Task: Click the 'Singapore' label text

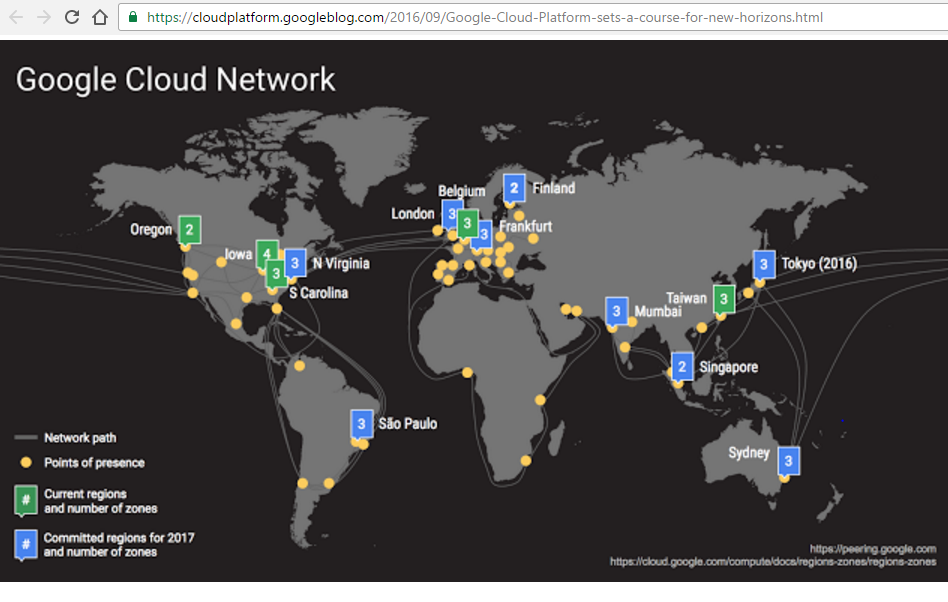Action: [x=729, y=367]
